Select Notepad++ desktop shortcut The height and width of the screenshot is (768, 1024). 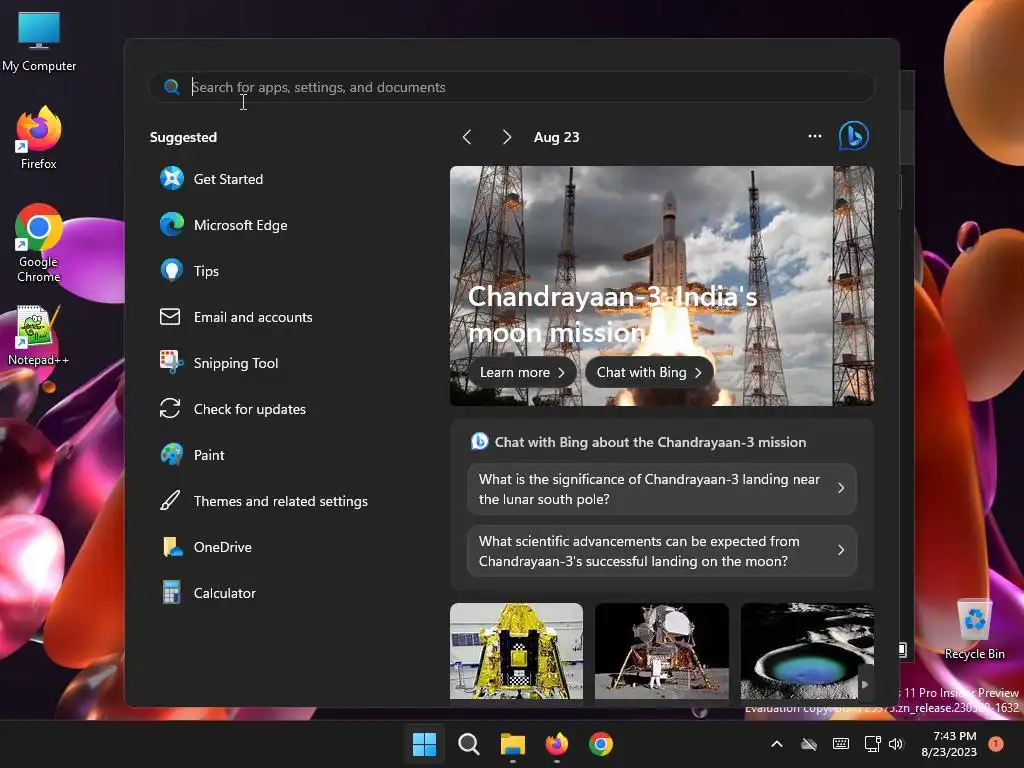(x=39, y=336)
